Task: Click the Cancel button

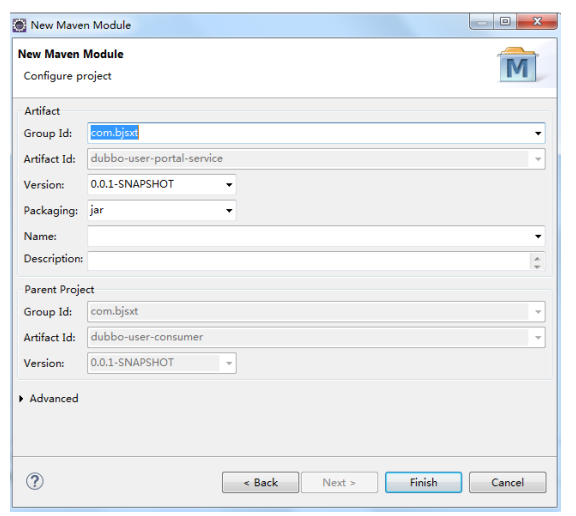Action: [508, 483]
